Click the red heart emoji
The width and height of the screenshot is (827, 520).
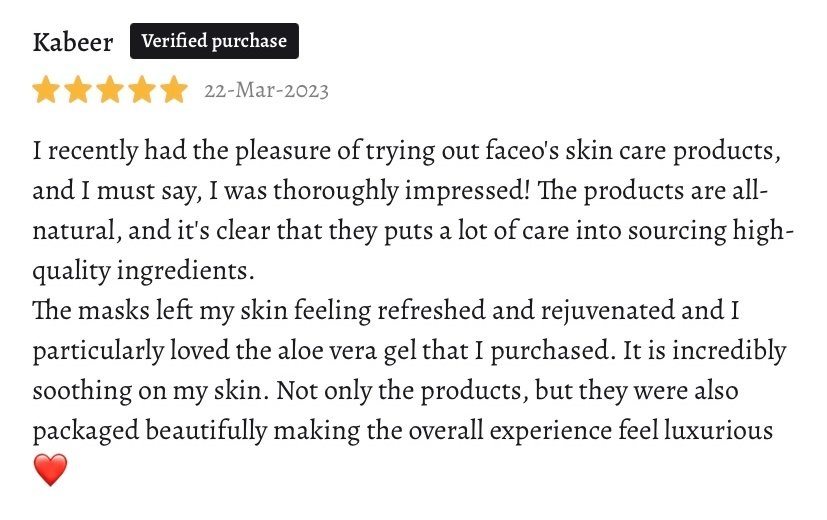(51, 469)
